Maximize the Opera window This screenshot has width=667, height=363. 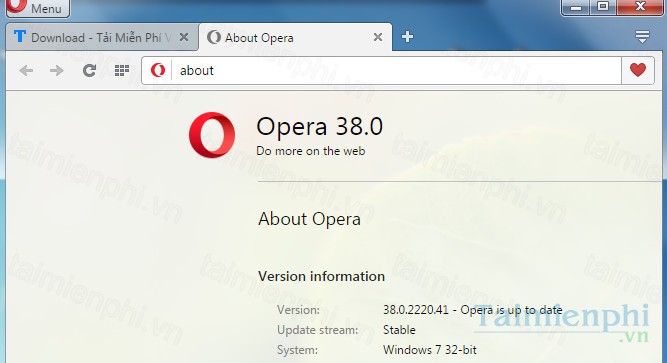[603, 6]
